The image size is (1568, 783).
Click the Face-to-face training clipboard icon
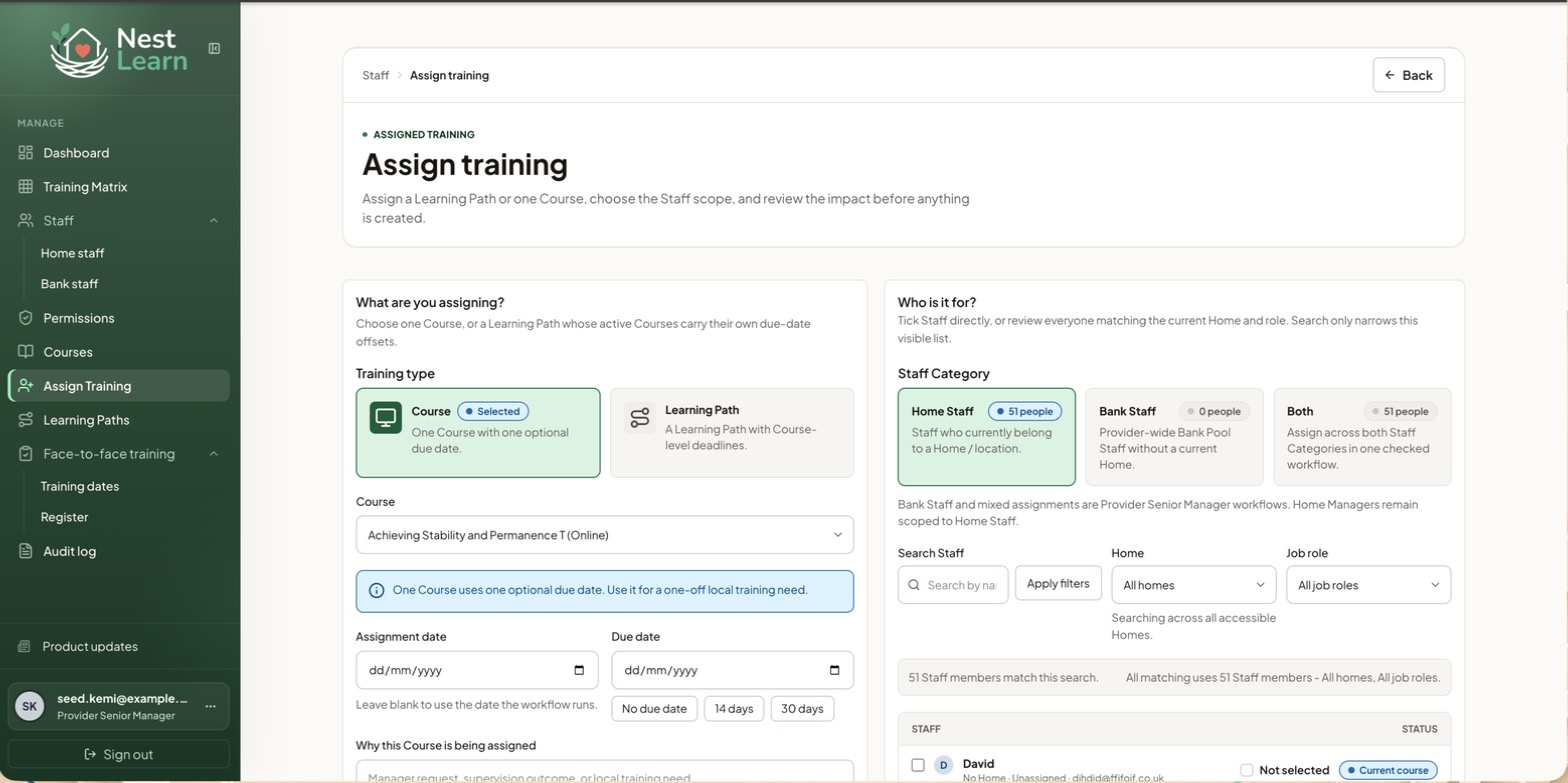[x=26, y=454]
